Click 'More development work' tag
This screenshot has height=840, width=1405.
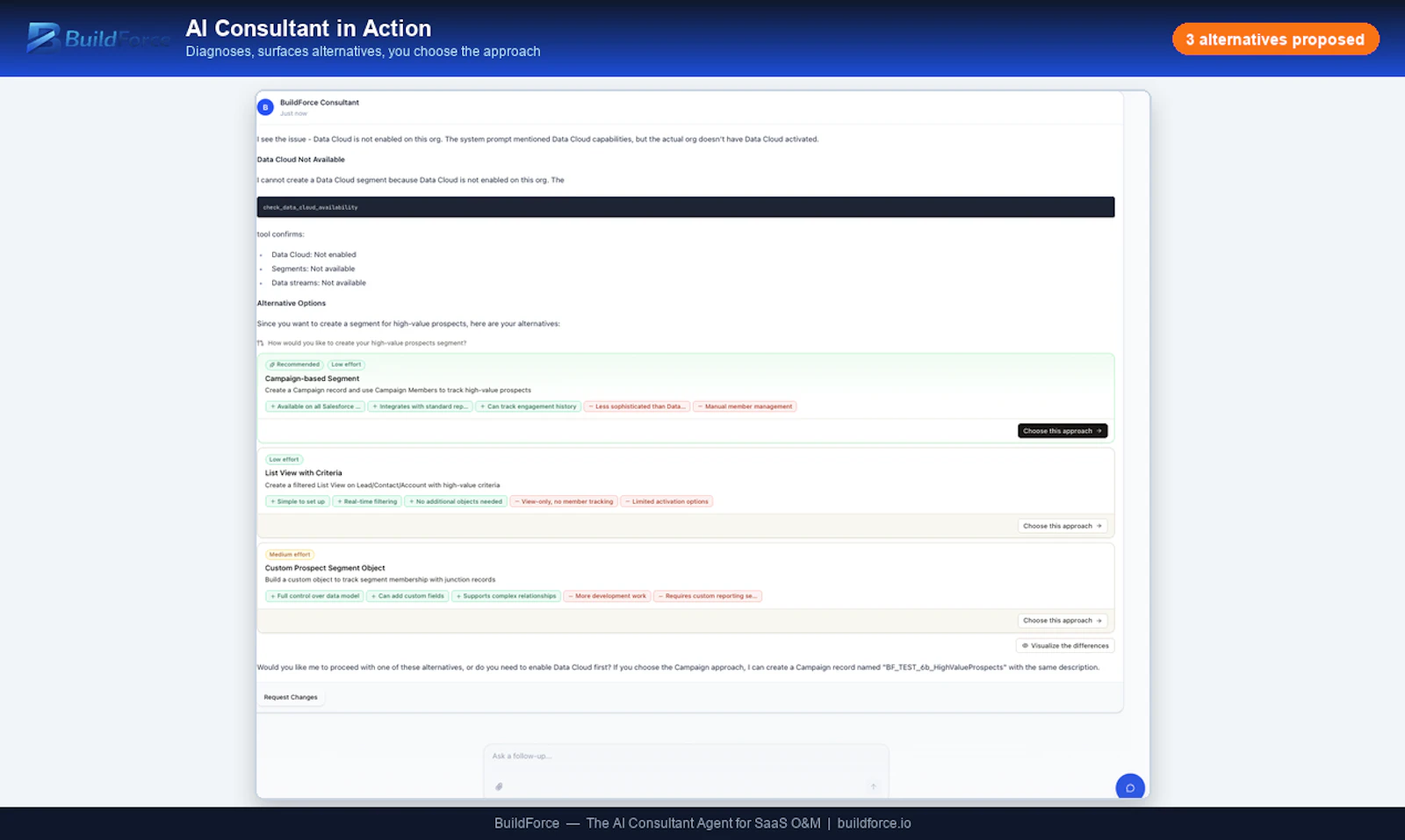(607, 596)
